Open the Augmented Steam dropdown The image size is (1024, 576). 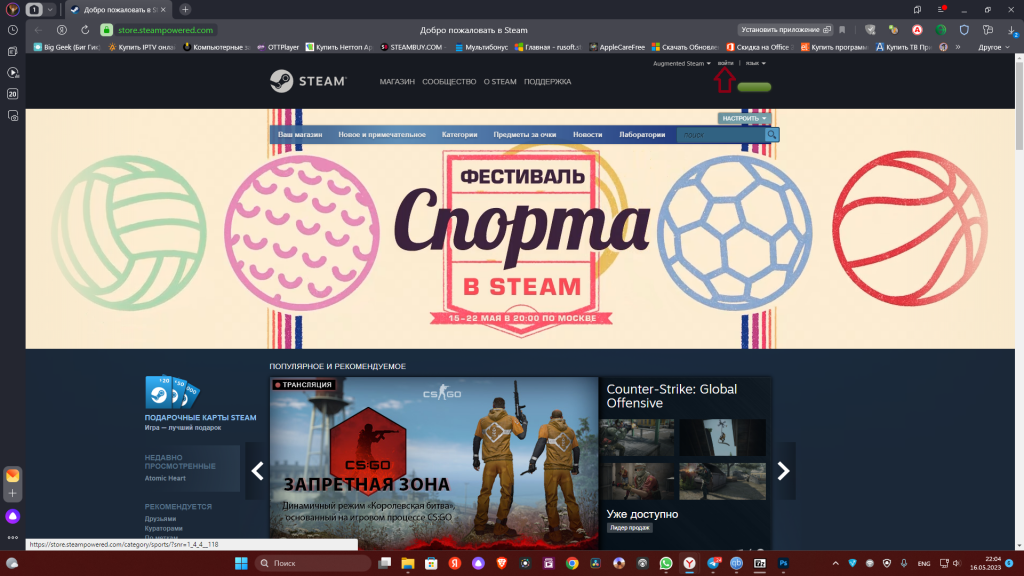click(x=682, y=64)
